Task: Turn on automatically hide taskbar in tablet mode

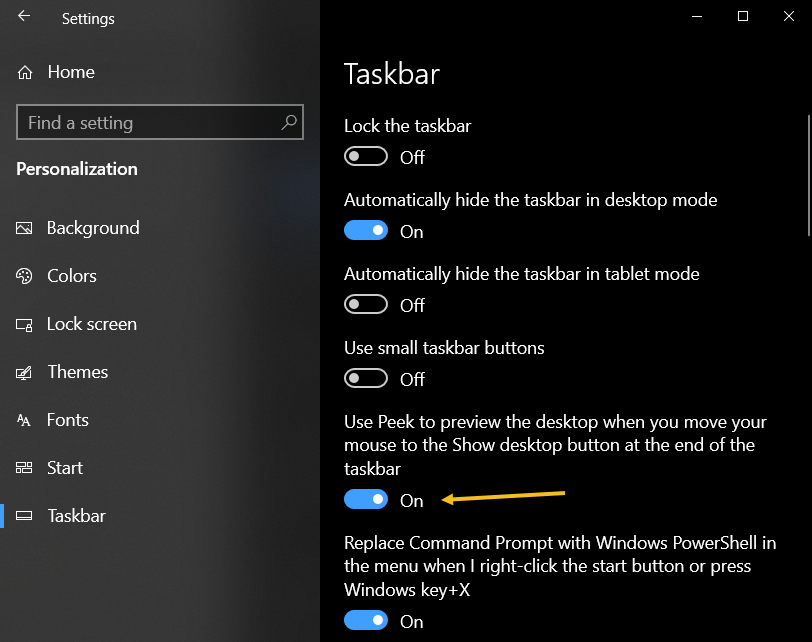Action: click(365, 304)
